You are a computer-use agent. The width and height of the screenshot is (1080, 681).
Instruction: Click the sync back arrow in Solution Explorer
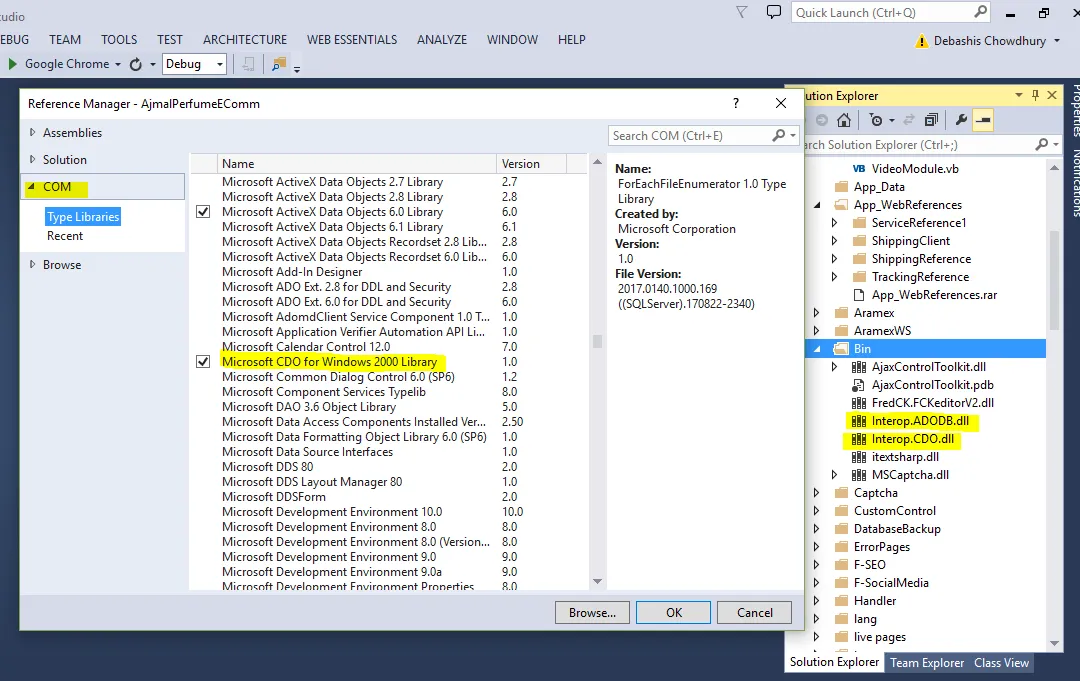[908, 120]
